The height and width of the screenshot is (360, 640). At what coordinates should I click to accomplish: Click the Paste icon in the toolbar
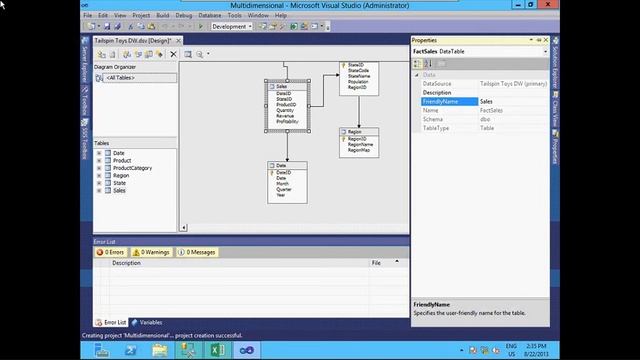(x=151, y=27)
